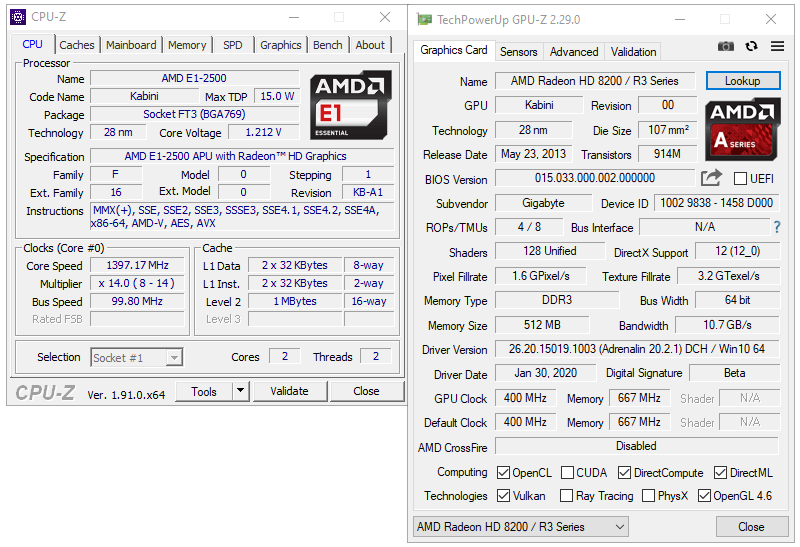Toggle the OpenCL checkbox
The image size is (800, 547).
[503, 473]
